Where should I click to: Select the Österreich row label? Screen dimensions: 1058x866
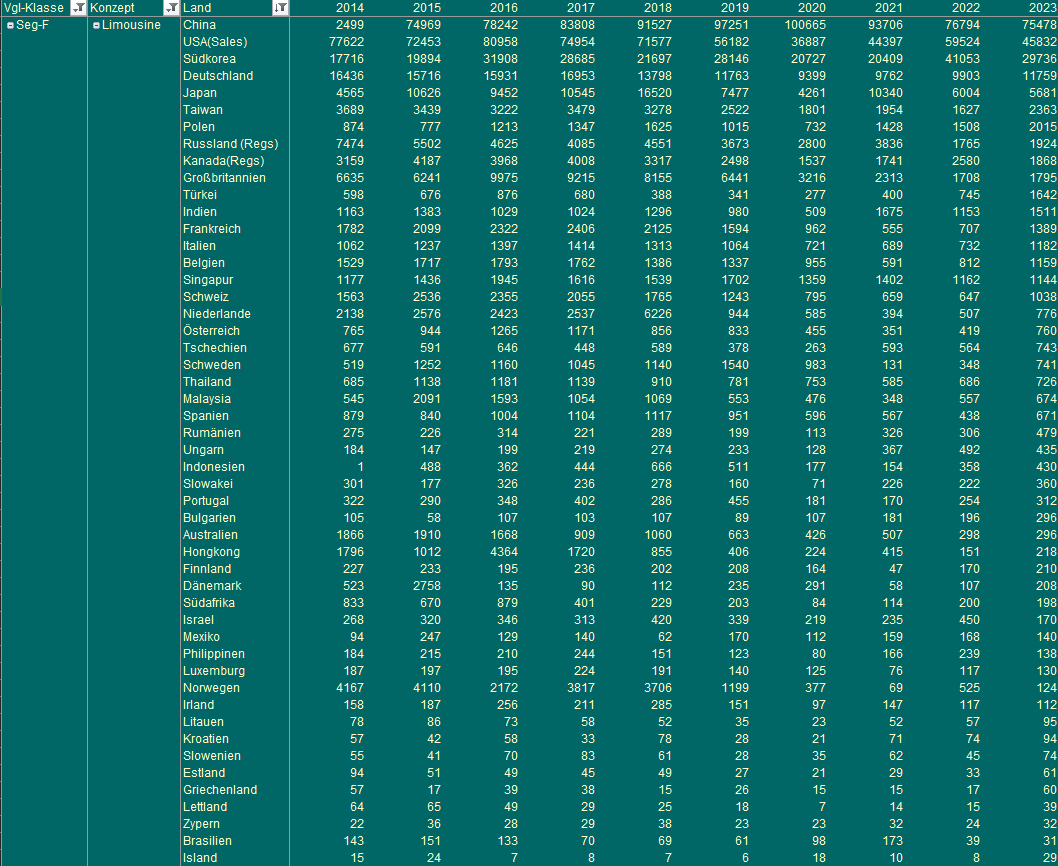coord(211,331)
